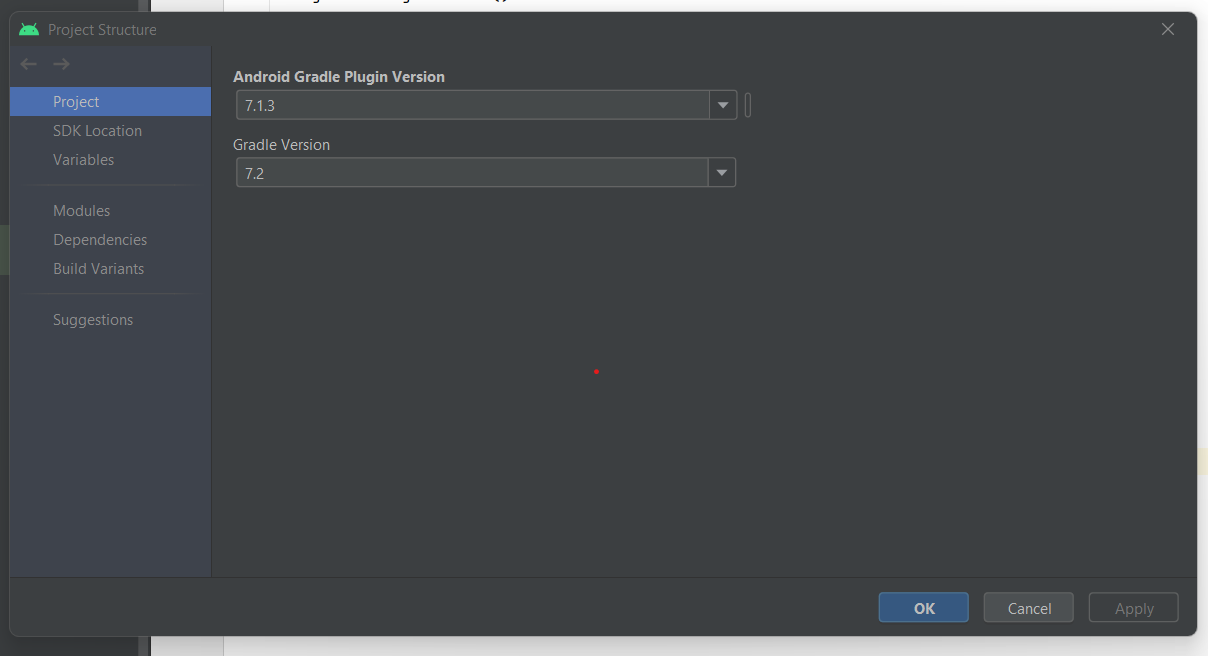
Task: Click the Gradle Version label
Action: click(281, 145)
